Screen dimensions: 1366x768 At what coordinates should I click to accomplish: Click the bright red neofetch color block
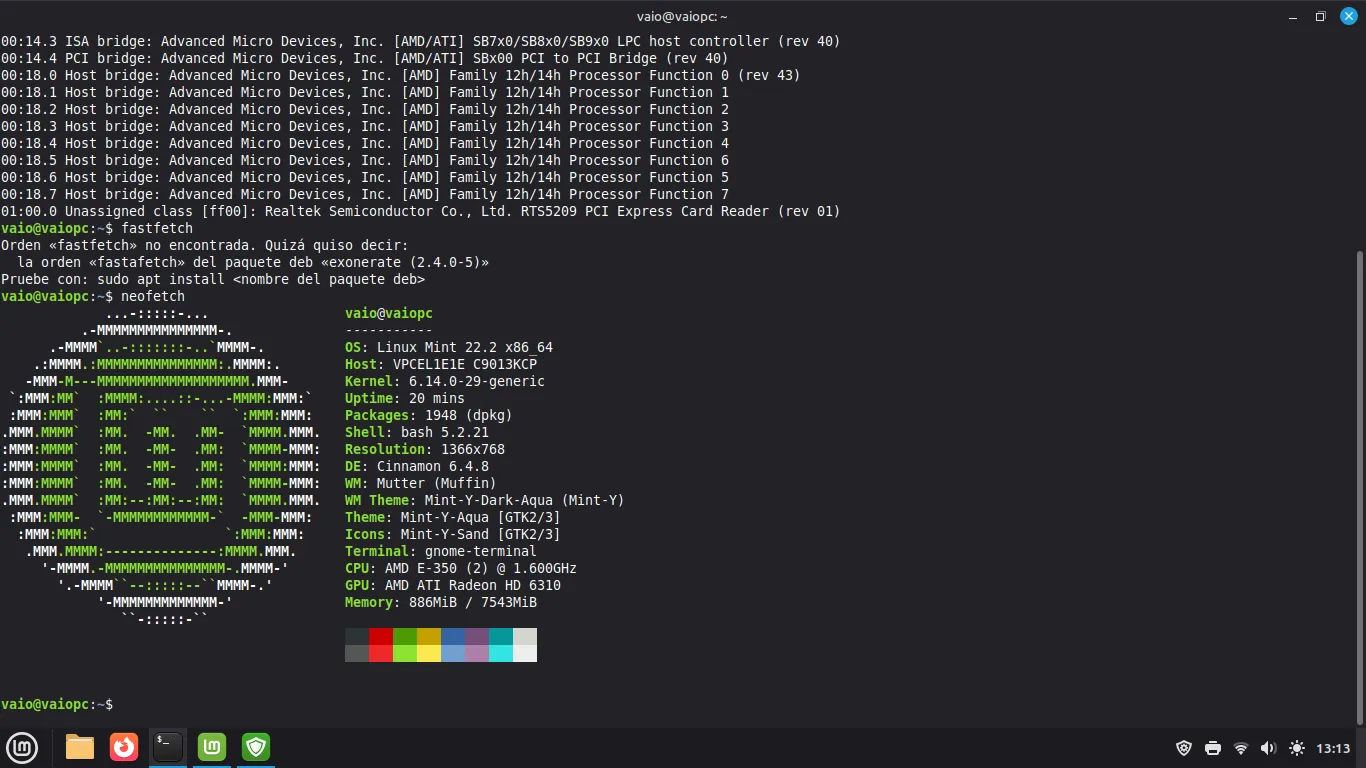[x=381, y=653]
